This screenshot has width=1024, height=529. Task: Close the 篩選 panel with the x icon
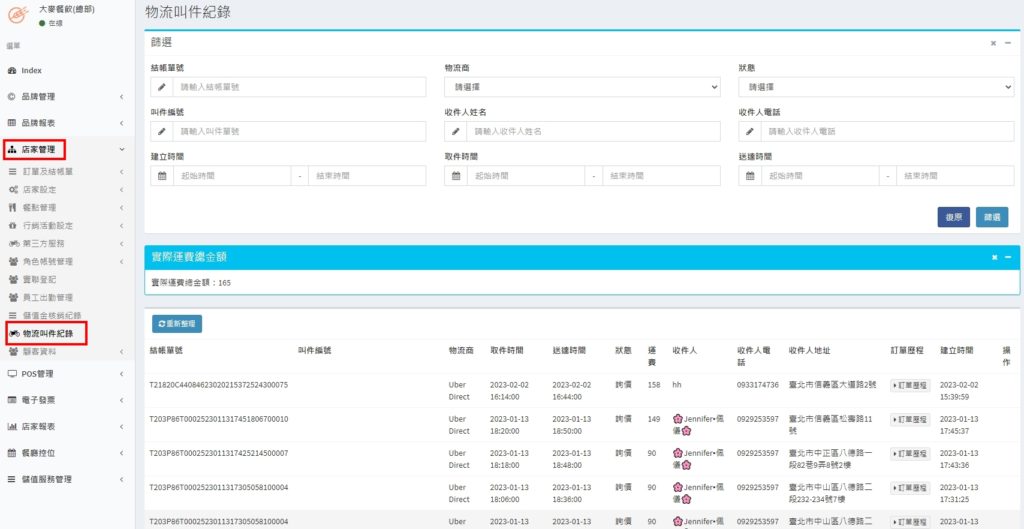pos(993,43)
